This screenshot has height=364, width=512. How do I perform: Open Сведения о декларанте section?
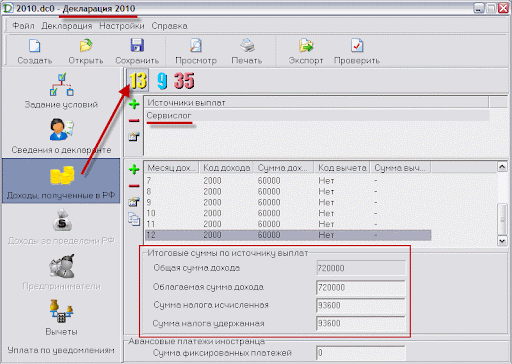[61, 136]
